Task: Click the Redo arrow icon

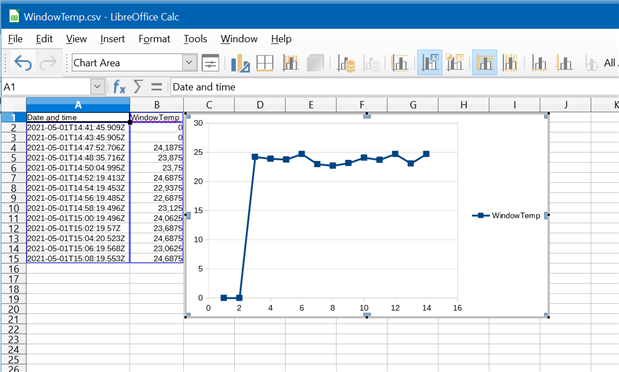Action: (x=48, y=63)
